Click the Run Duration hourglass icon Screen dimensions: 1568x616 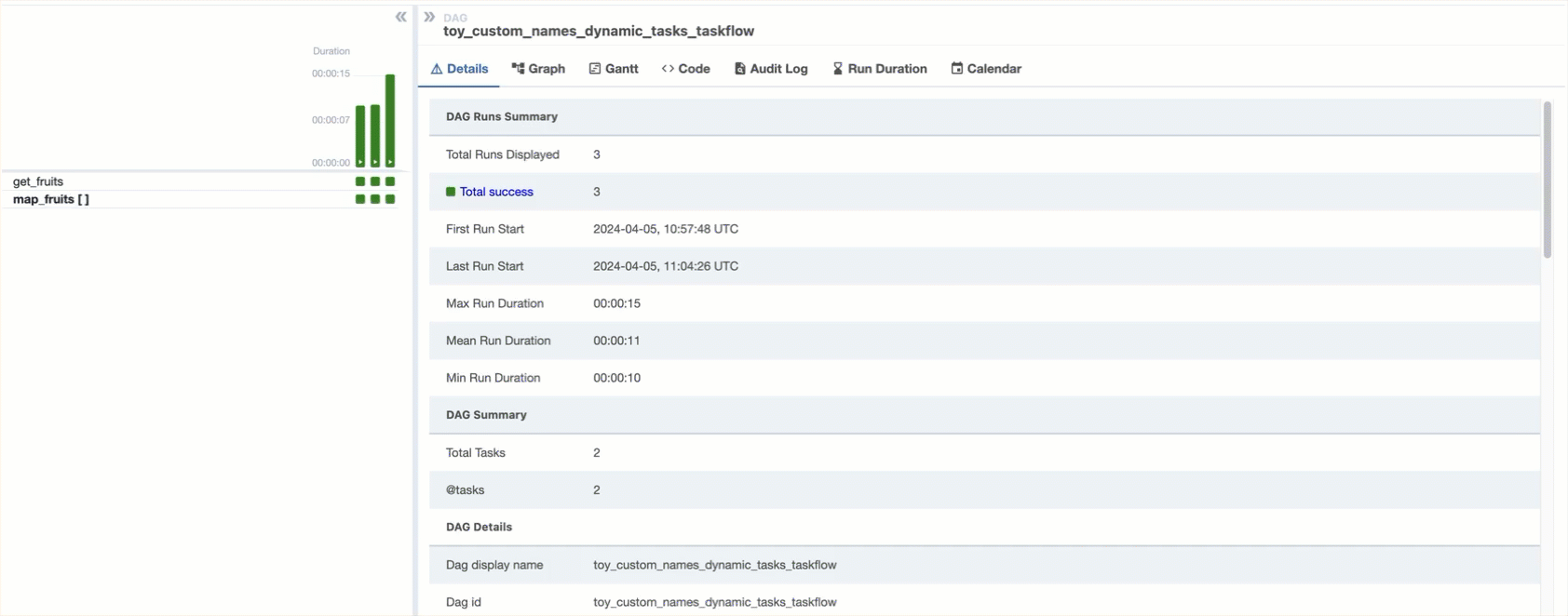click(837, 69)
